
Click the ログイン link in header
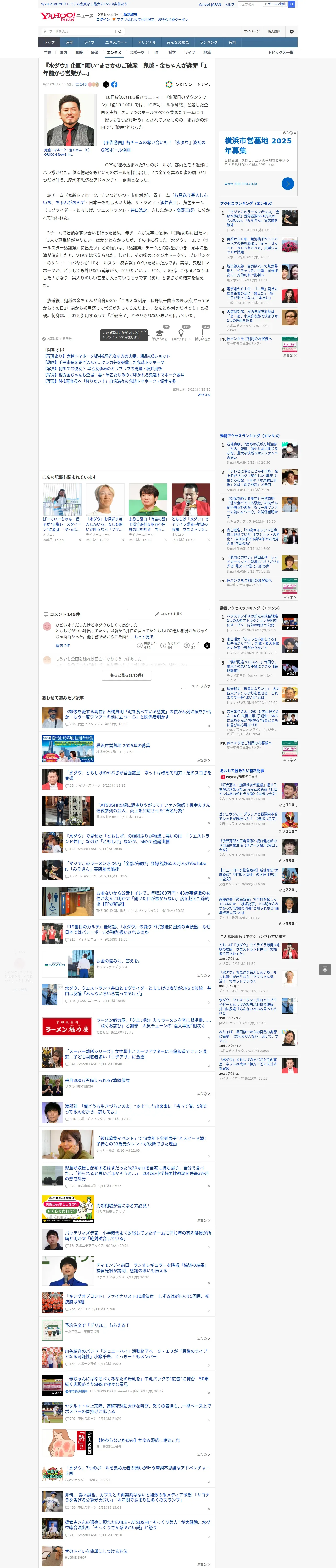pos(103,20)
